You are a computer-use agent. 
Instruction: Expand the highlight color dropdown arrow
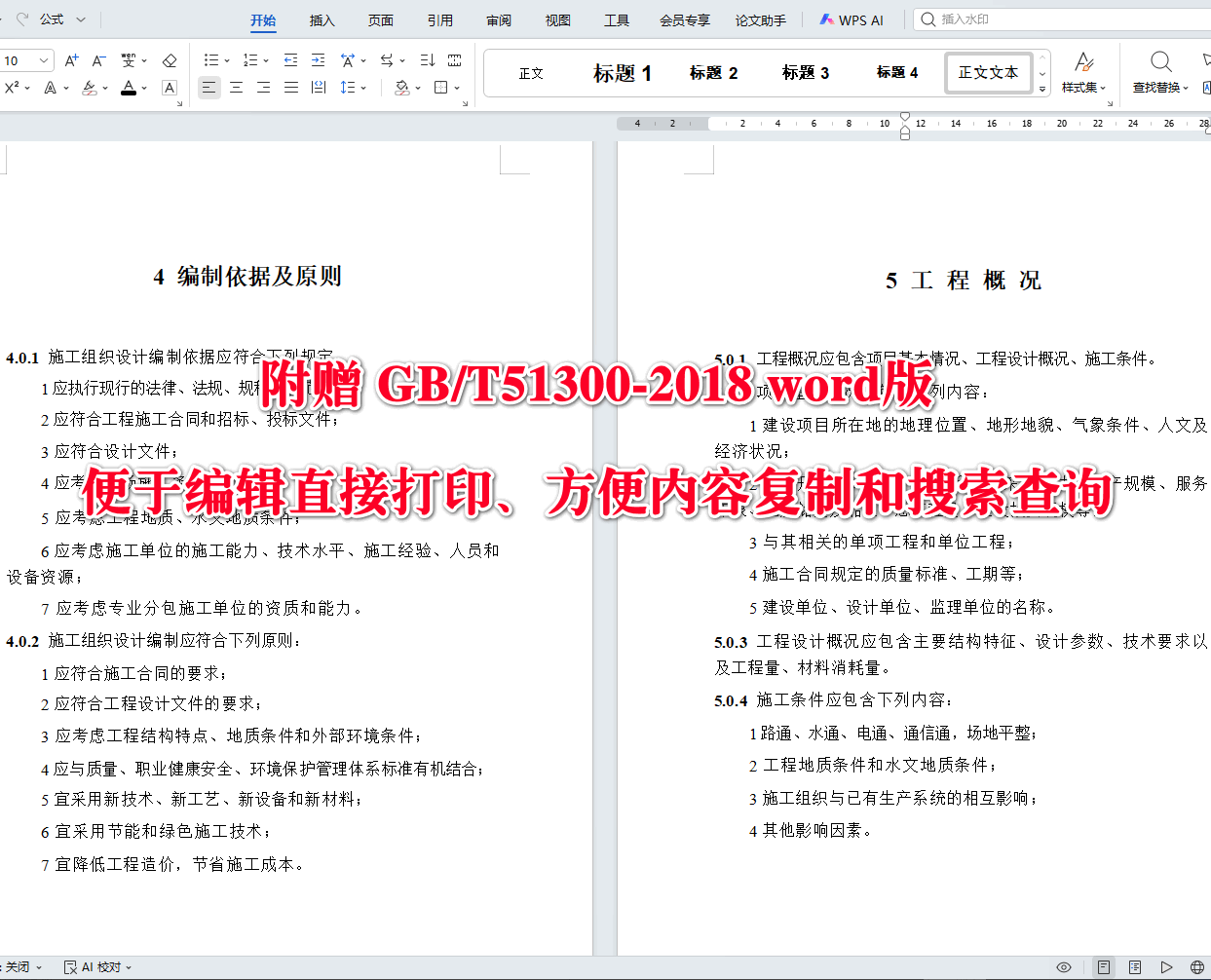(x=105, y=89)
